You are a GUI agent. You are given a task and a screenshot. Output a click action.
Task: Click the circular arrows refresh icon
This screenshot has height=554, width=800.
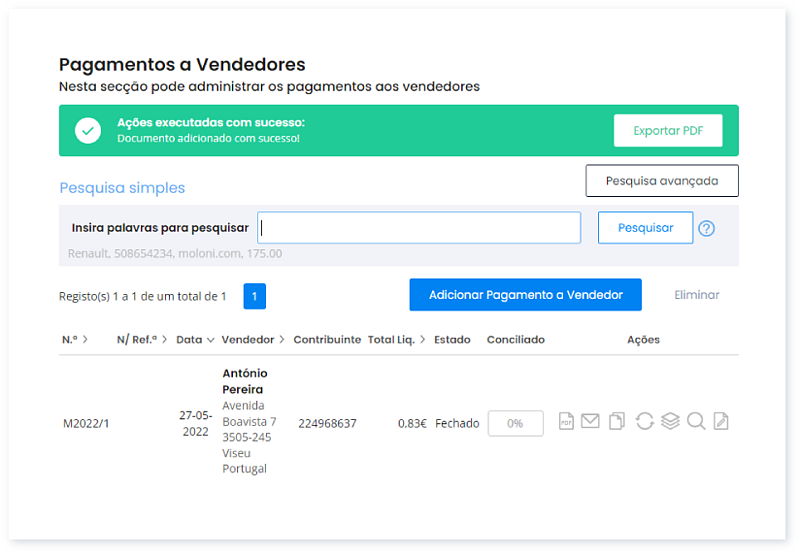(x=644, y=422)
